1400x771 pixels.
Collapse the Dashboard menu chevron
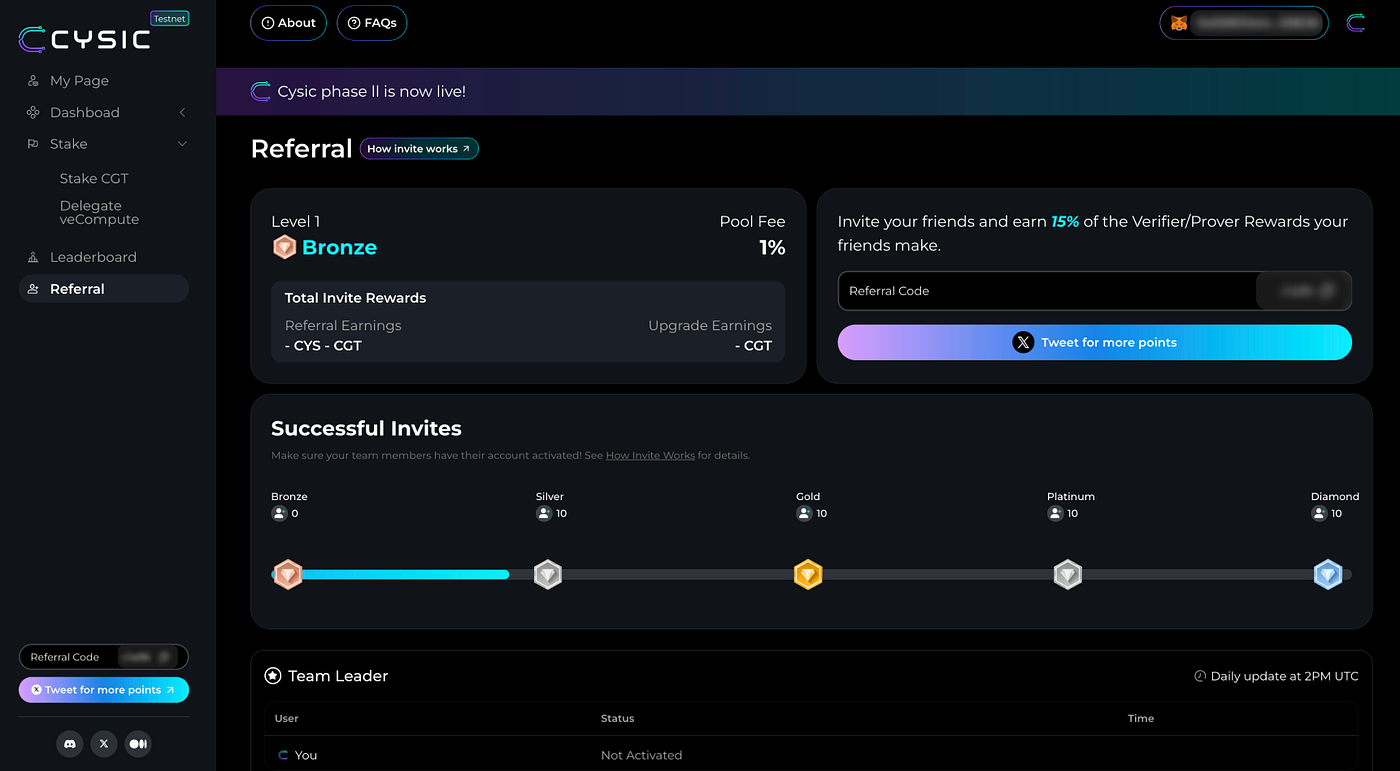(182, 113)
